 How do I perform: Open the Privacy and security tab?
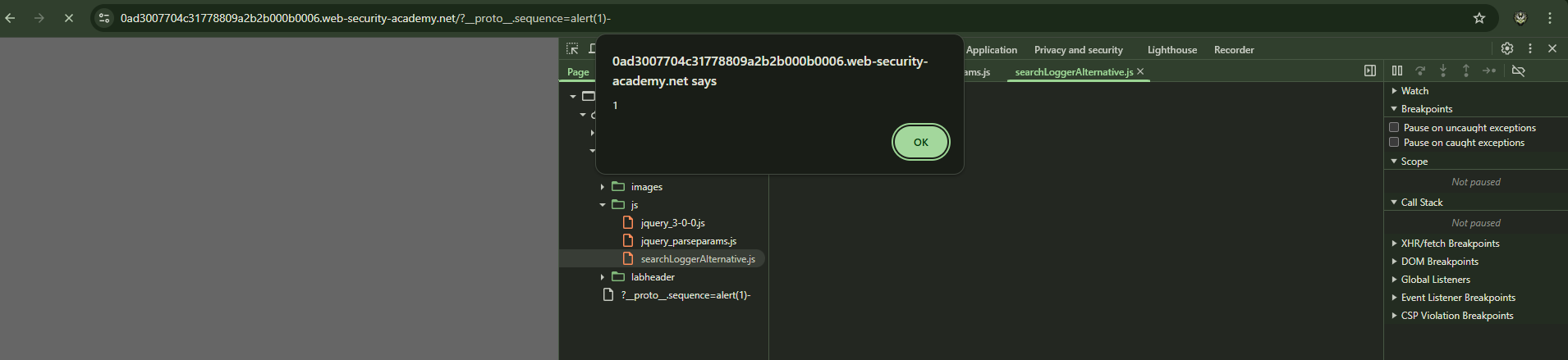[1079, 50]
